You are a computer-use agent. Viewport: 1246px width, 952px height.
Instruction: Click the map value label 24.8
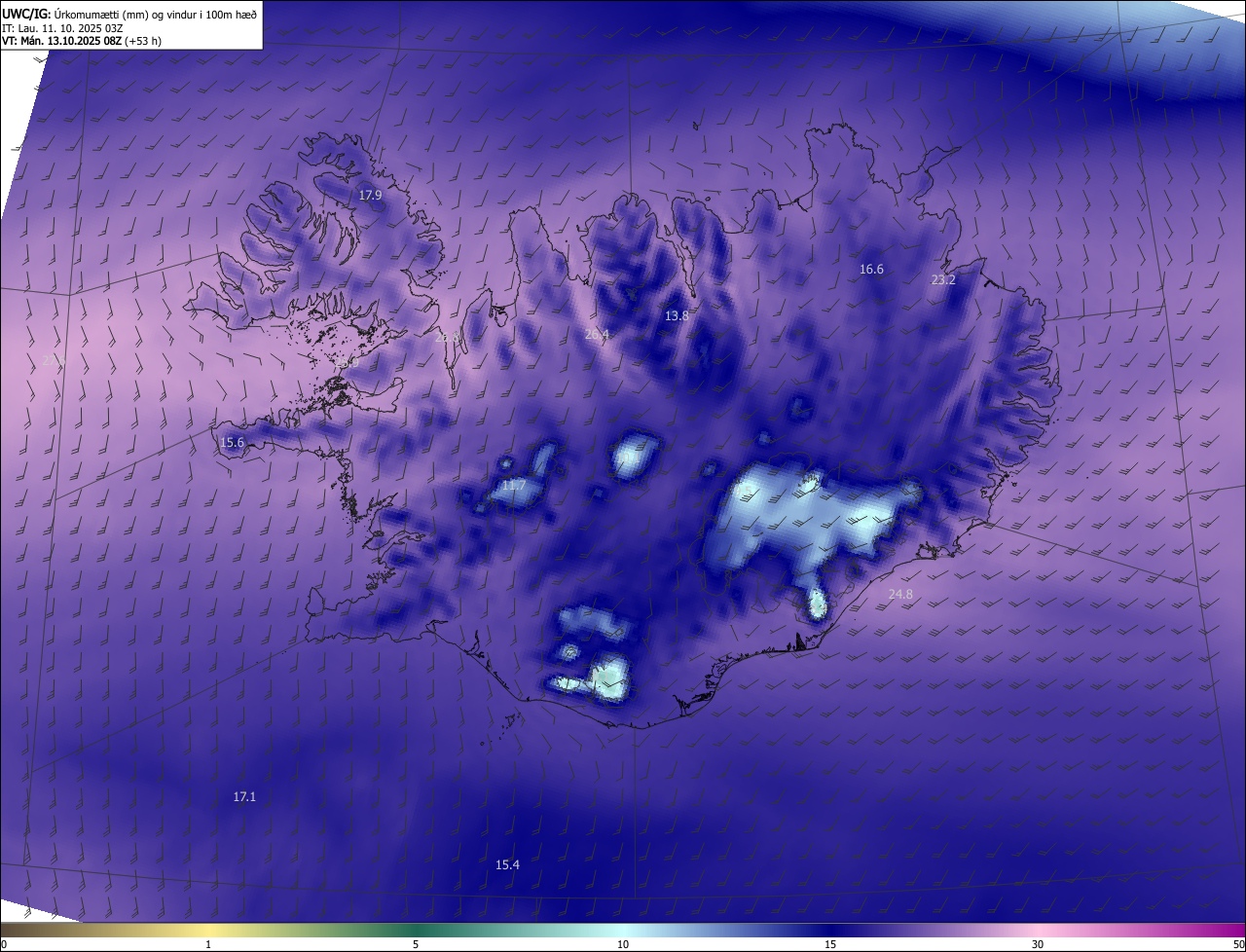pos(900,594)
